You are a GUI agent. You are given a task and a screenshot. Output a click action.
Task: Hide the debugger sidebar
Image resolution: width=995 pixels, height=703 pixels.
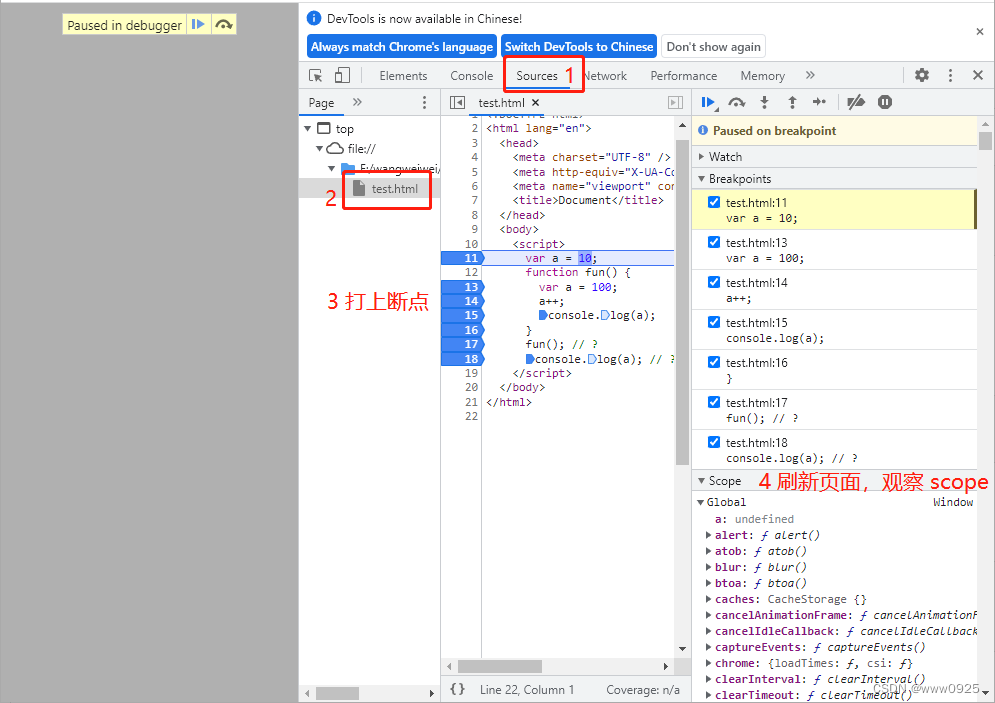tap(676, 102)
